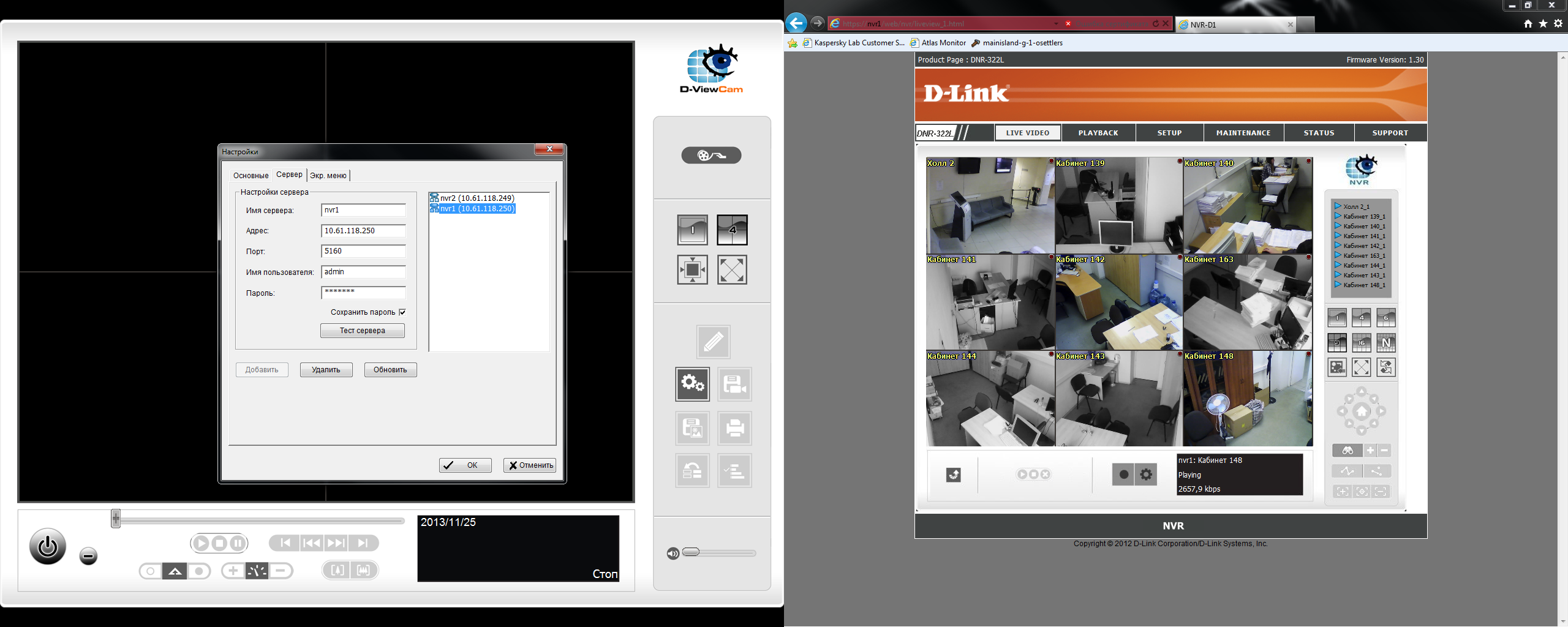This screenshot has width=1568, height=627.
Task: Click the Pause button in D-ViewCam
Action: (x=238, y=543)
